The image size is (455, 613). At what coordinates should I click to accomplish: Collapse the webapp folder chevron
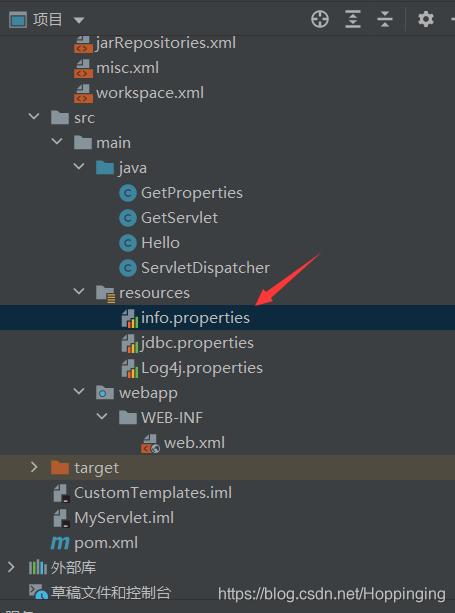[x=79, y=392]
